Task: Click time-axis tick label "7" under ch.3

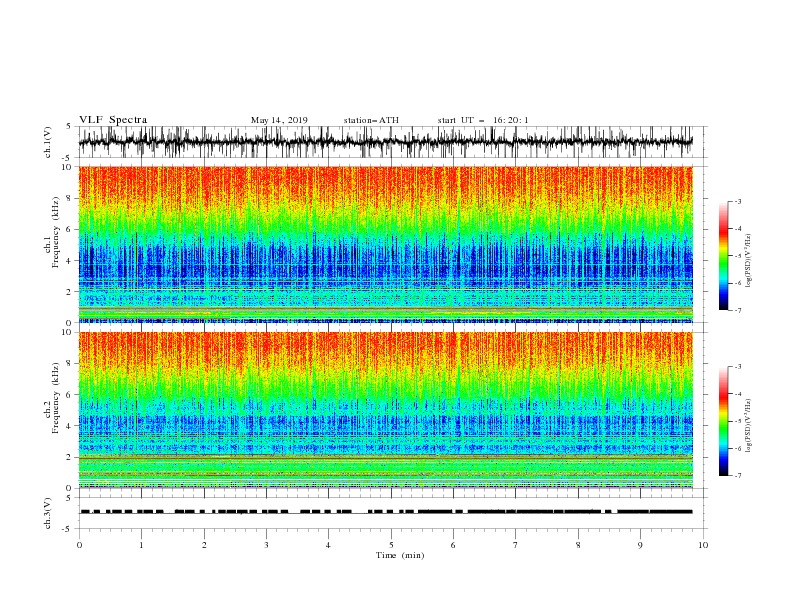Action: tap(516, 545)
